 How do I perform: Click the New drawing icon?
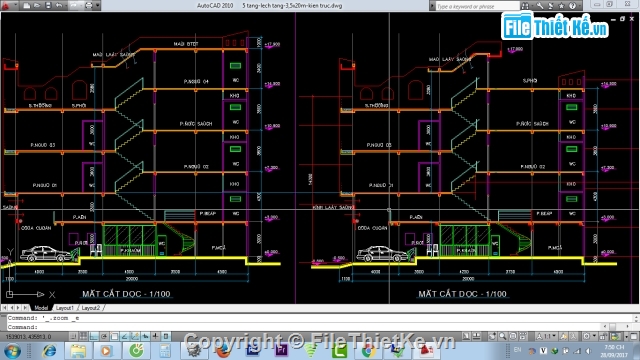point(27,5)
